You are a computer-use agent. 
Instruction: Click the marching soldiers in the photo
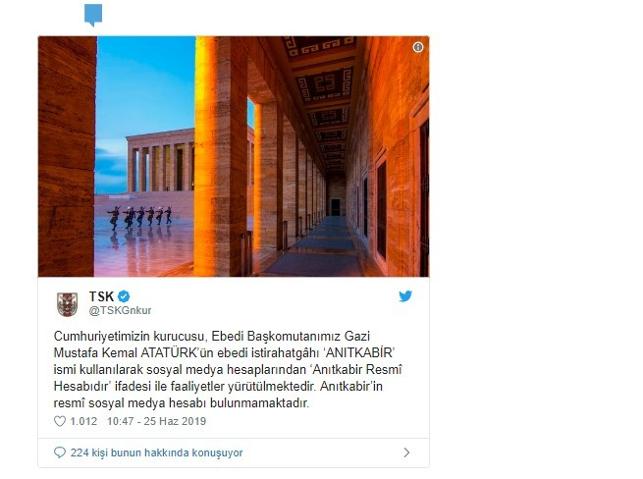(x=140, y=217)
